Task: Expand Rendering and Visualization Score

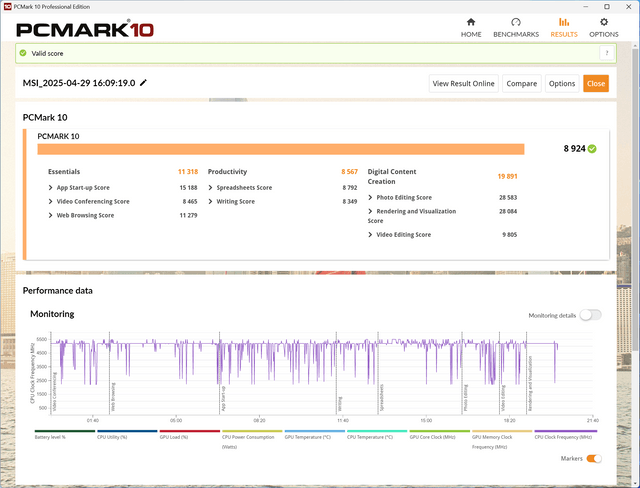Action: pyautogui.click(x=370, y=211)
